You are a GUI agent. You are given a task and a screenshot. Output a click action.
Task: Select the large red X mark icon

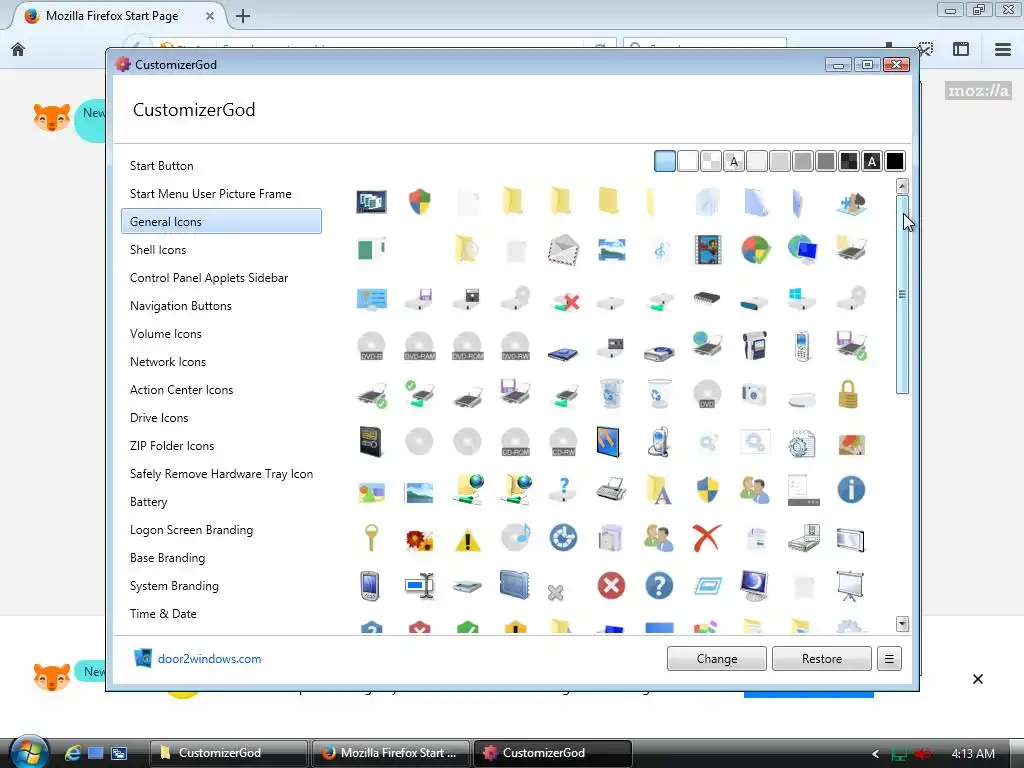tap(707, 537)
